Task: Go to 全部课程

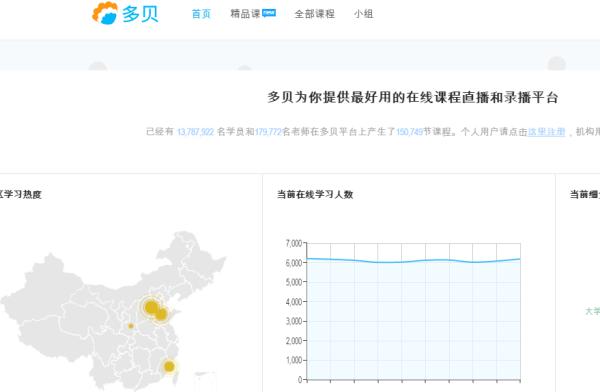Action: pos(315,14)
